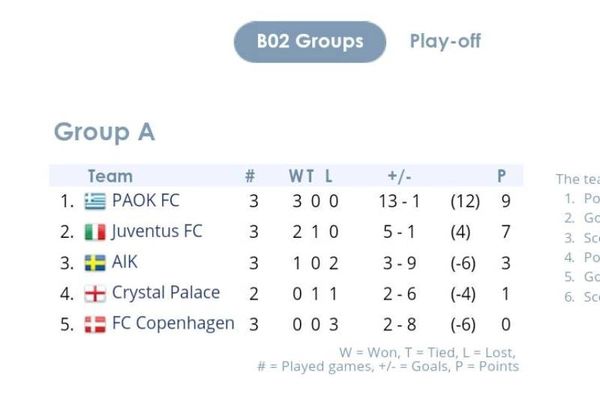
Task: Click PAOK FC's 13 - 1 goals score
Action: tap(399, 201)
